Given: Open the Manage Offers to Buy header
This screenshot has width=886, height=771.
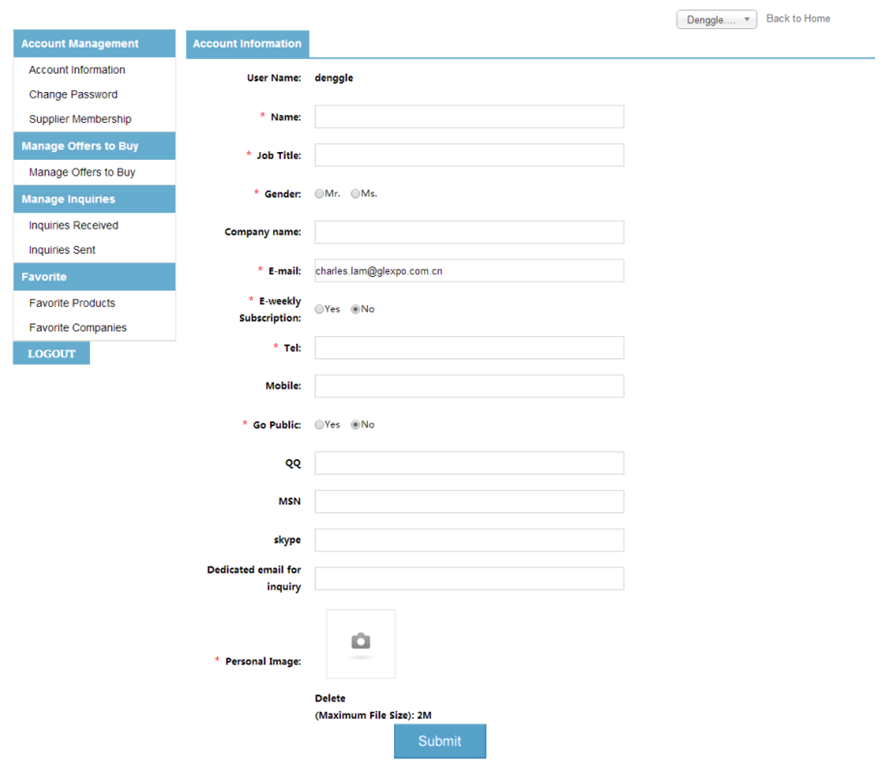Looking at the screenshot, I should [x=94, y=146].
